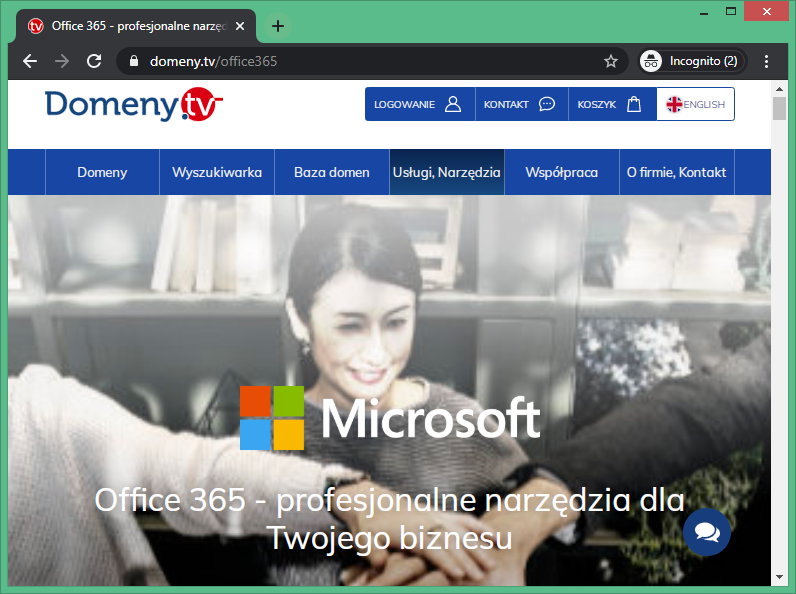Screen dimensions: 796x594
Task: Click the Office 365 headline text
Action: [390, 518]
